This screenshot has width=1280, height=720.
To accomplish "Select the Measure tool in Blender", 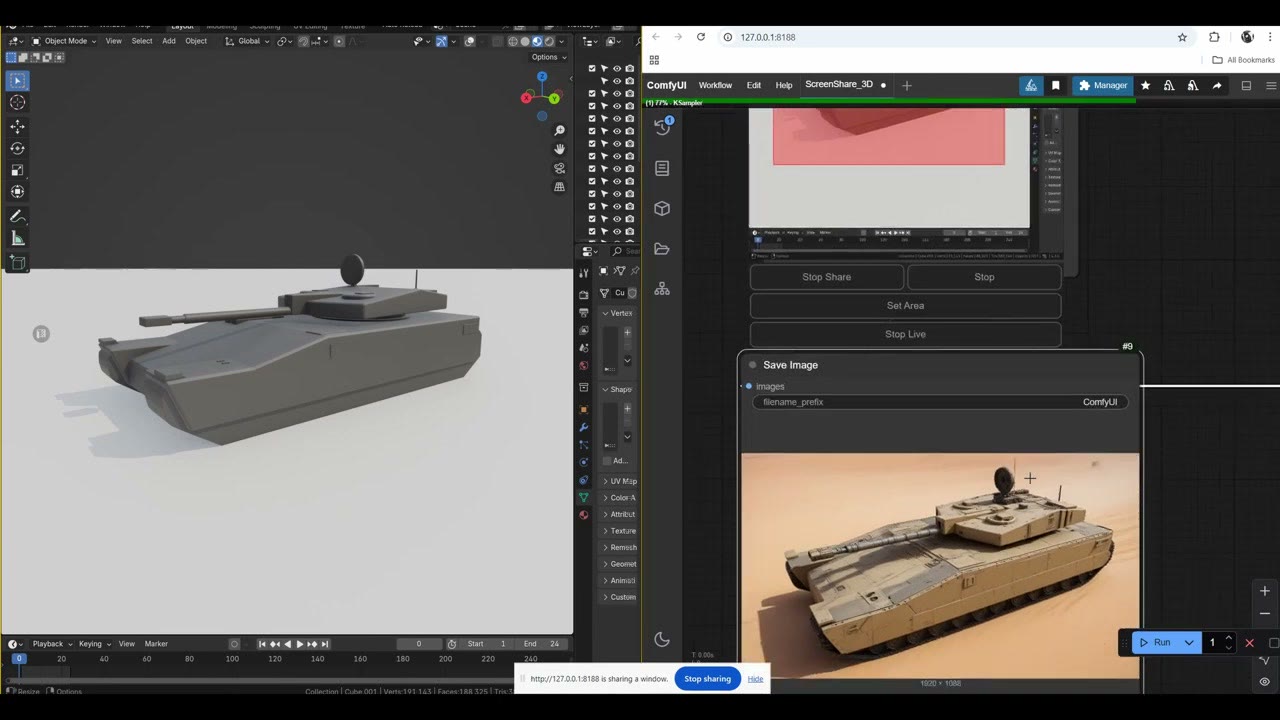I will coord(17,238).
